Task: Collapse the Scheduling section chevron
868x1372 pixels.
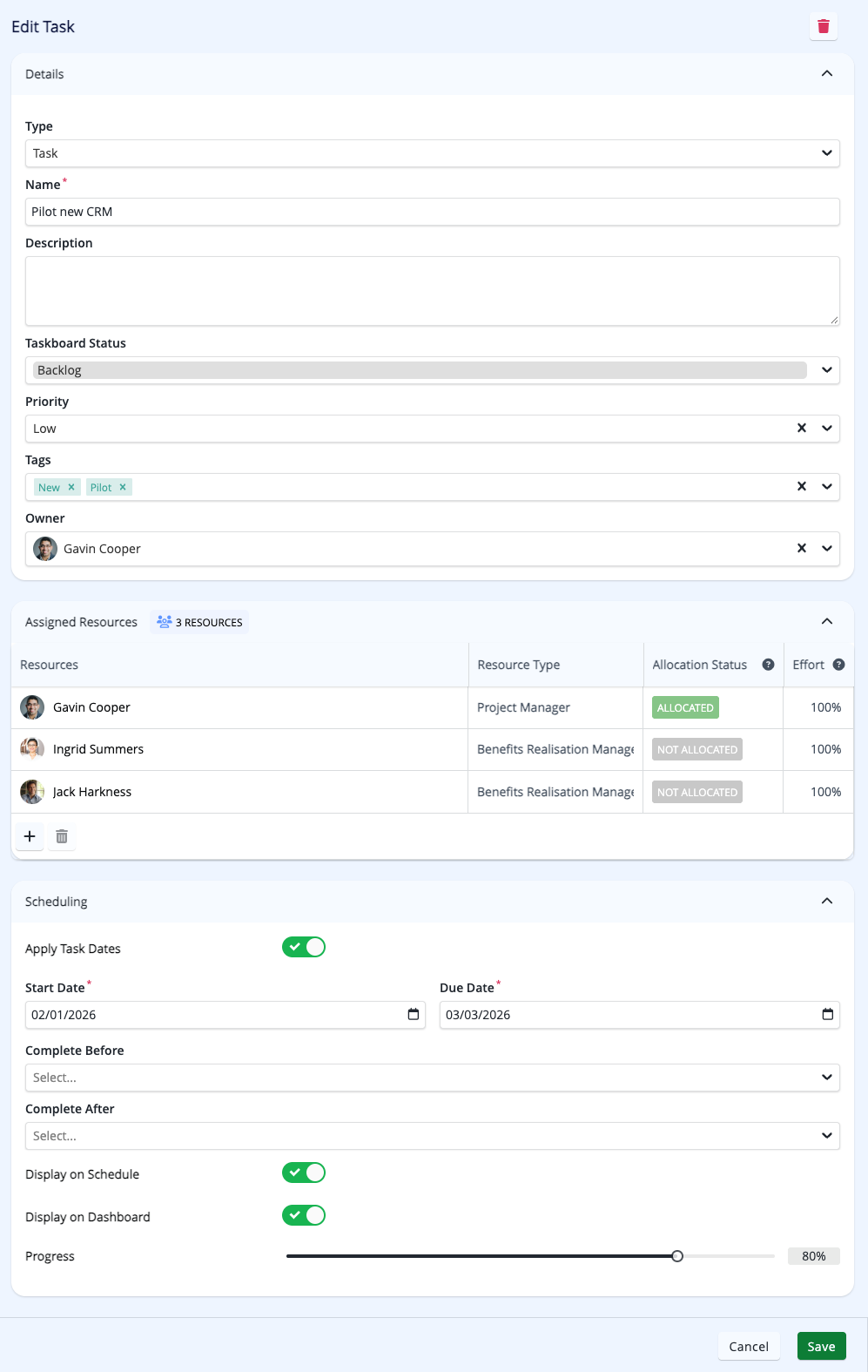Action: 827,902
